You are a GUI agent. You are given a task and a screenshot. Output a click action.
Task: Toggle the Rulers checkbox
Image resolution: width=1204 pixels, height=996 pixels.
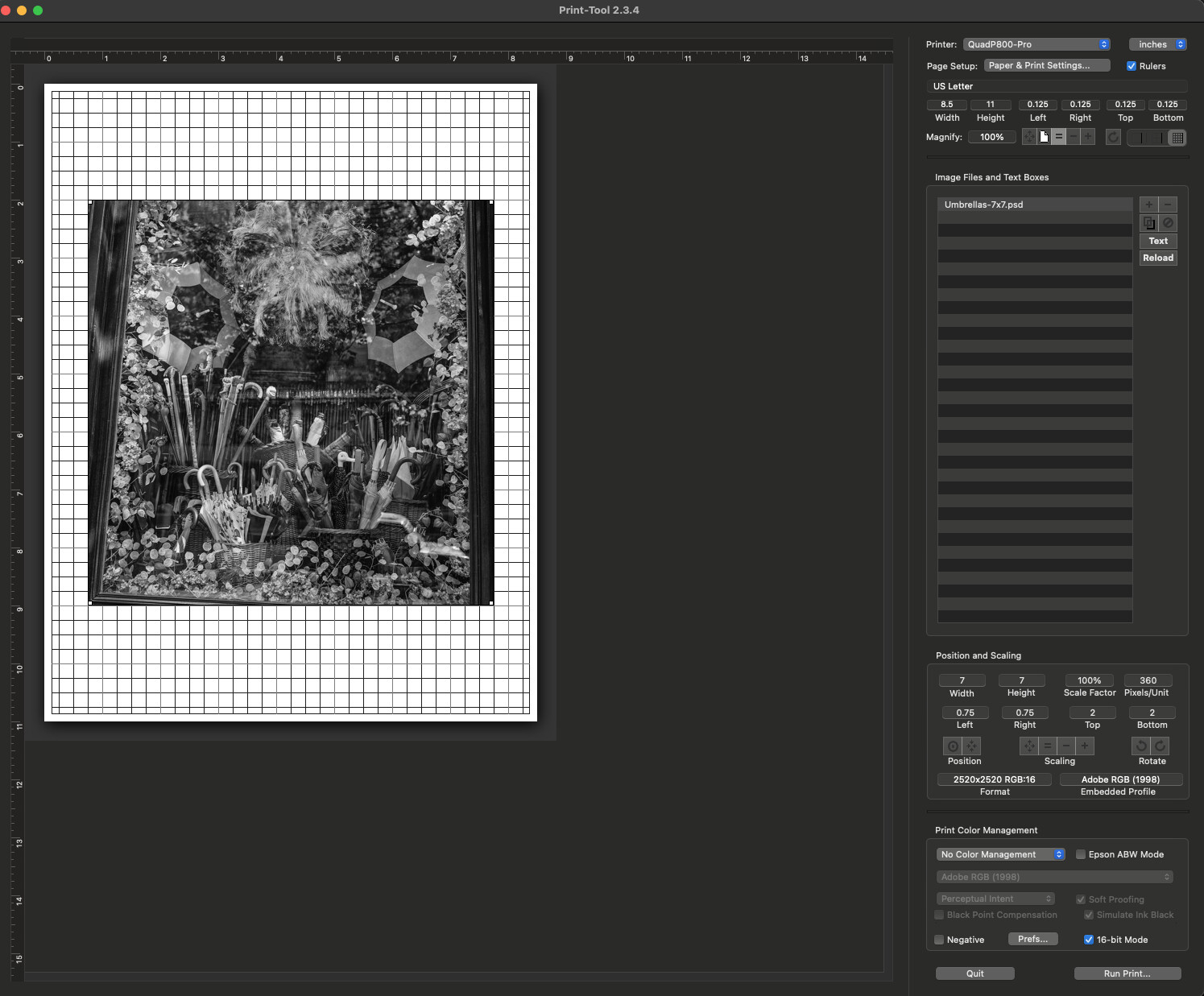1132,66
